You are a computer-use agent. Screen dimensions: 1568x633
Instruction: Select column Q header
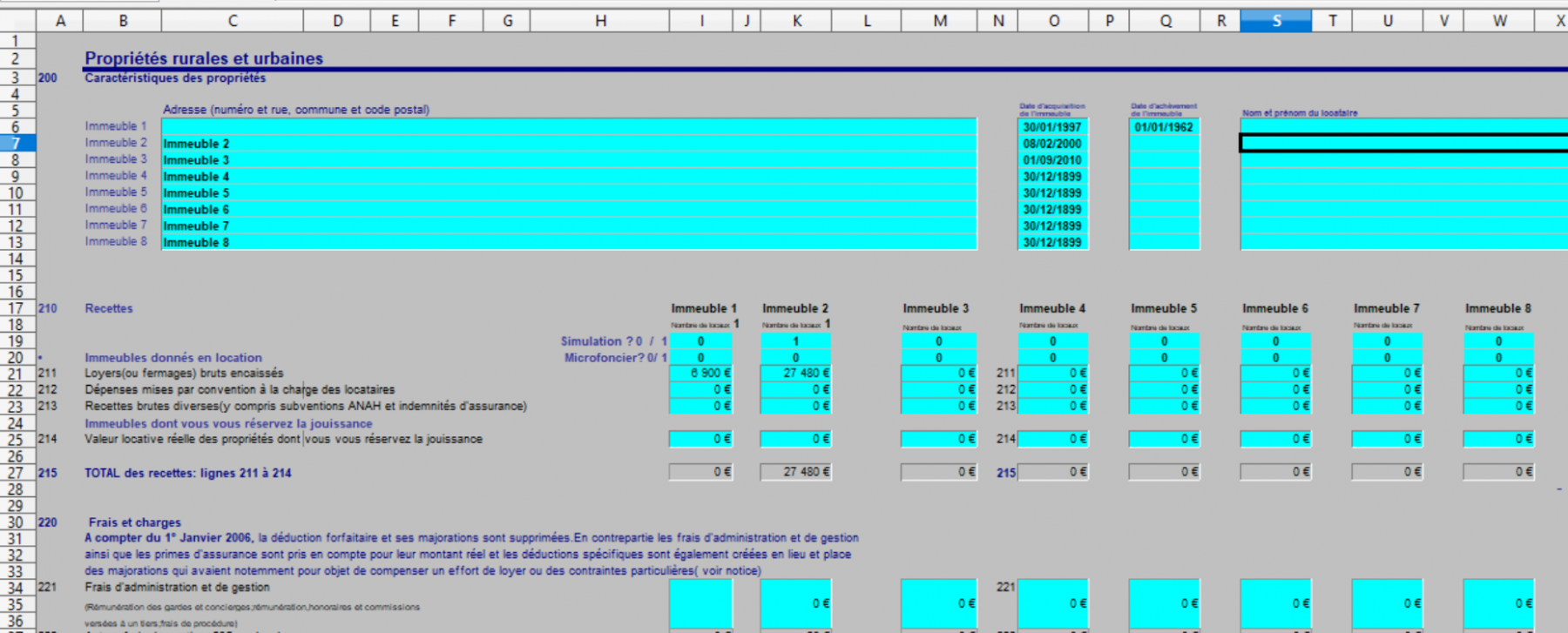(1165, 21)
